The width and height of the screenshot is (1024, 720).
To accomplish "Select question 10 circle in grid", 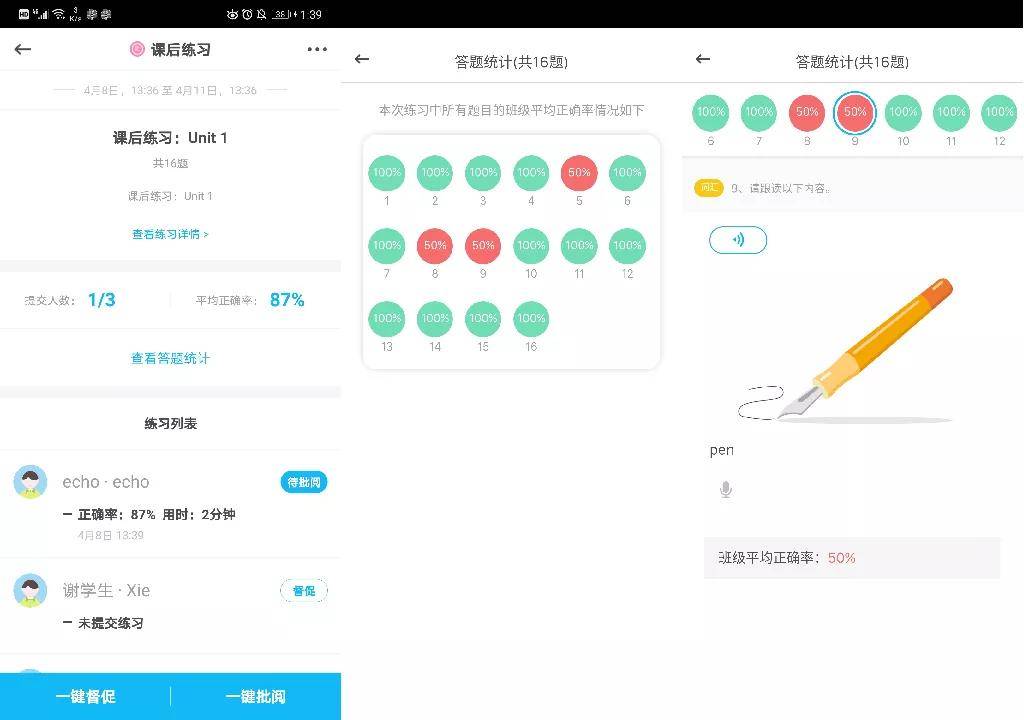I will 531,246.
